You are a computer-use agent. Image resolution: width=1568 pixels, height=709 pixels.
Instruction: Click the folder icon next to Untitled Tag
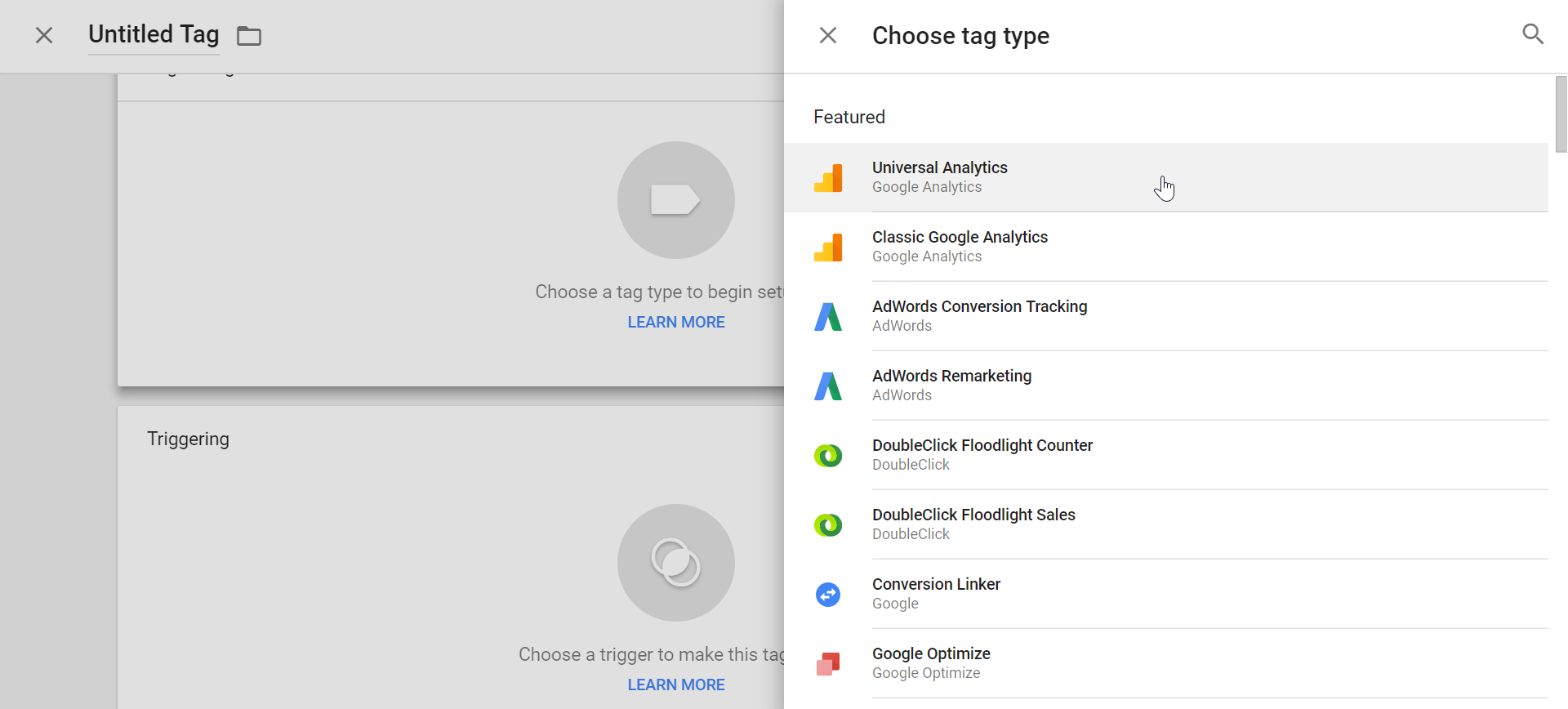[x=249, y=36]
